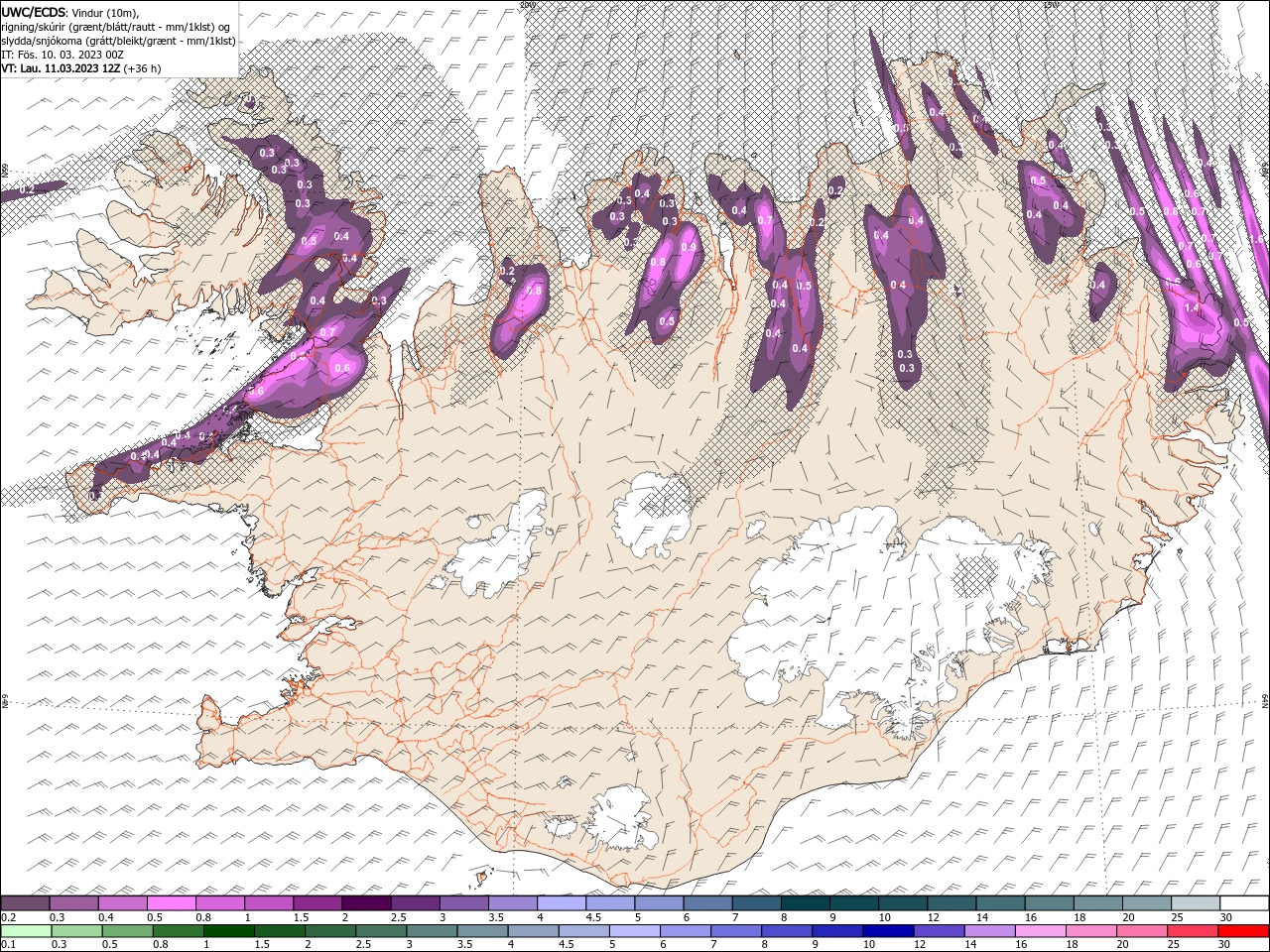Click the 'Vindur (10m),' text in header
This screenshot has height=952, width=1270.
105,11
